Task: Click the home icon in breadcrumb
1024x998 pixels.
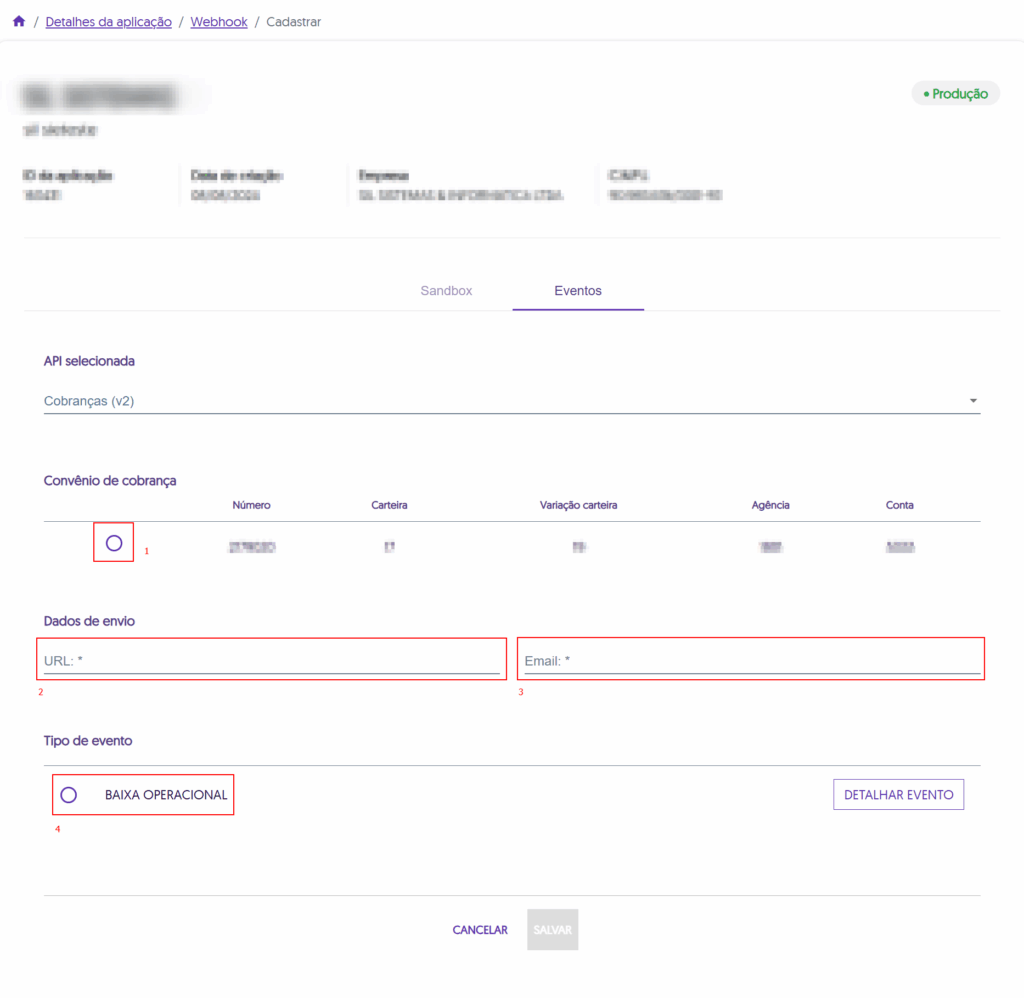Action: point(18,21)
